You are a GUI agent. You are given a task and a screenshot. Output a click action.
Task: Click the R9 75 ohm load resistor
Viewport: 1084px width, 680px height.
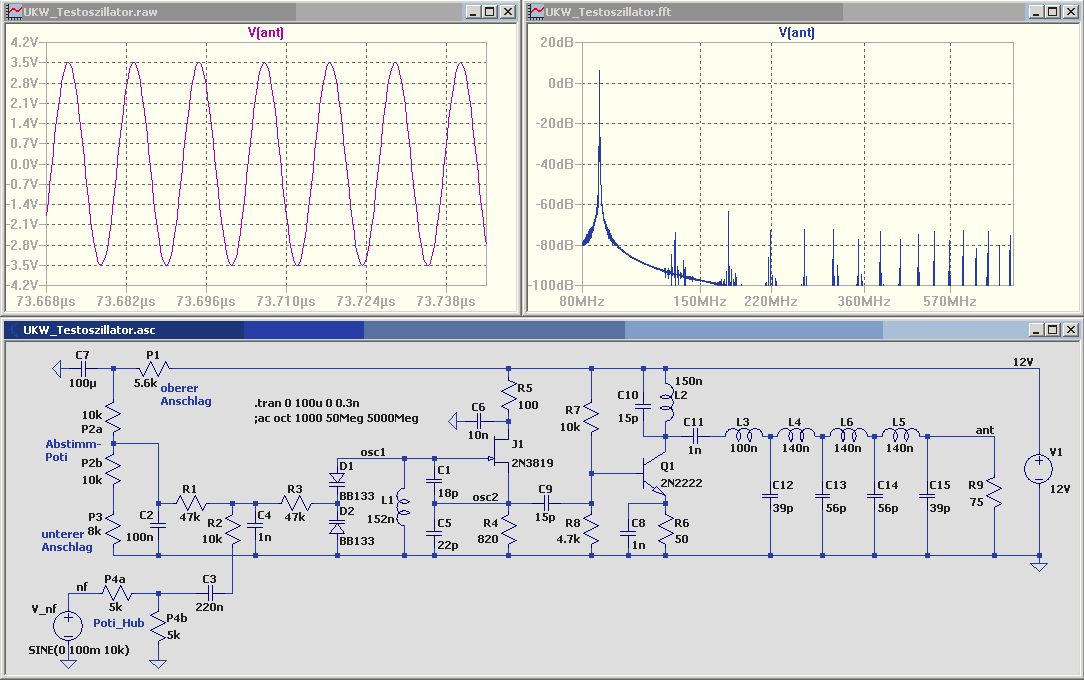[994, 493]
